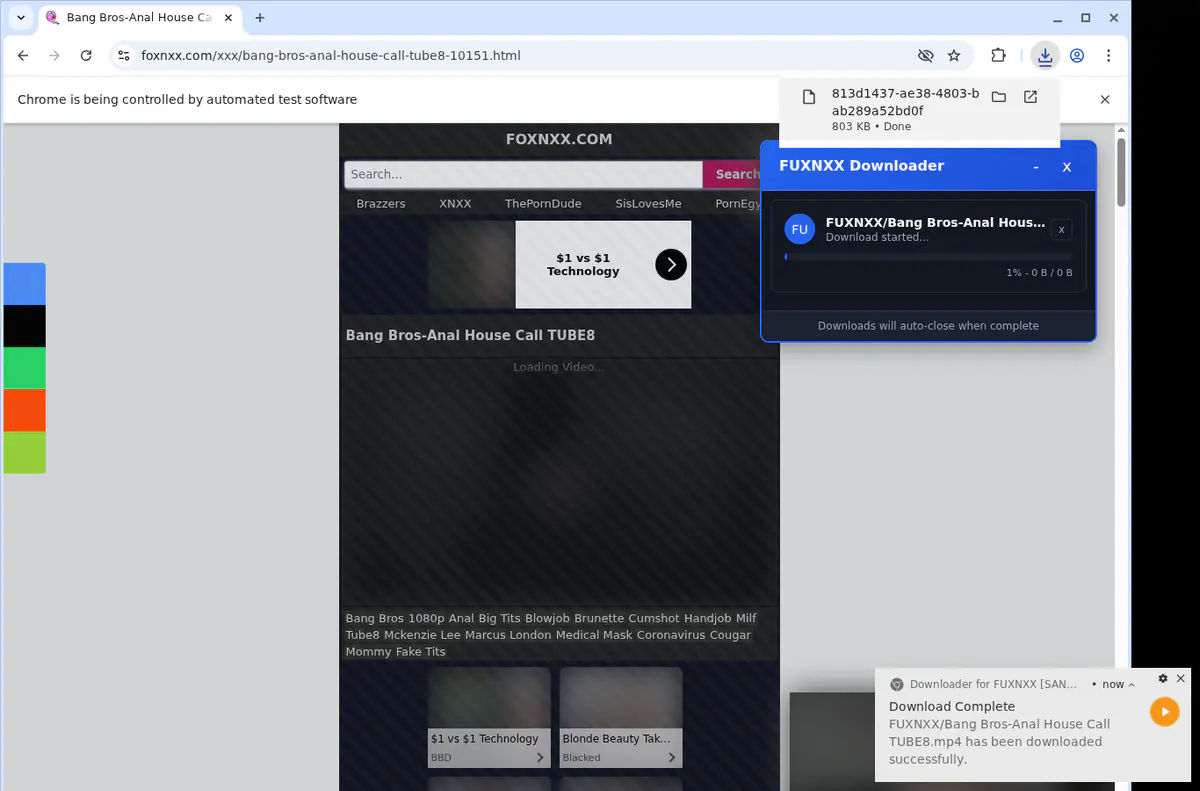Expand chevron on the Blacked card
Screen dimensions: 1200x791
[x=672, y=758]
